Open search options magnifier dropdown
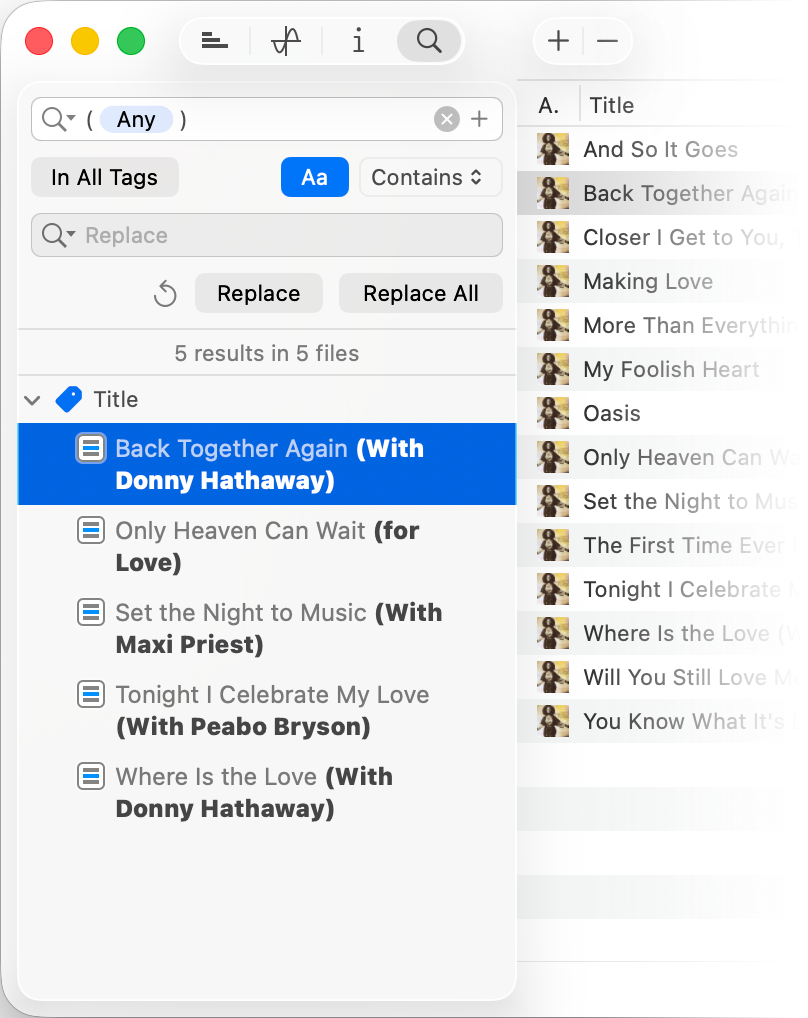Image resolution: width=808 pixels, height=1018 pixels. point(59,119)
